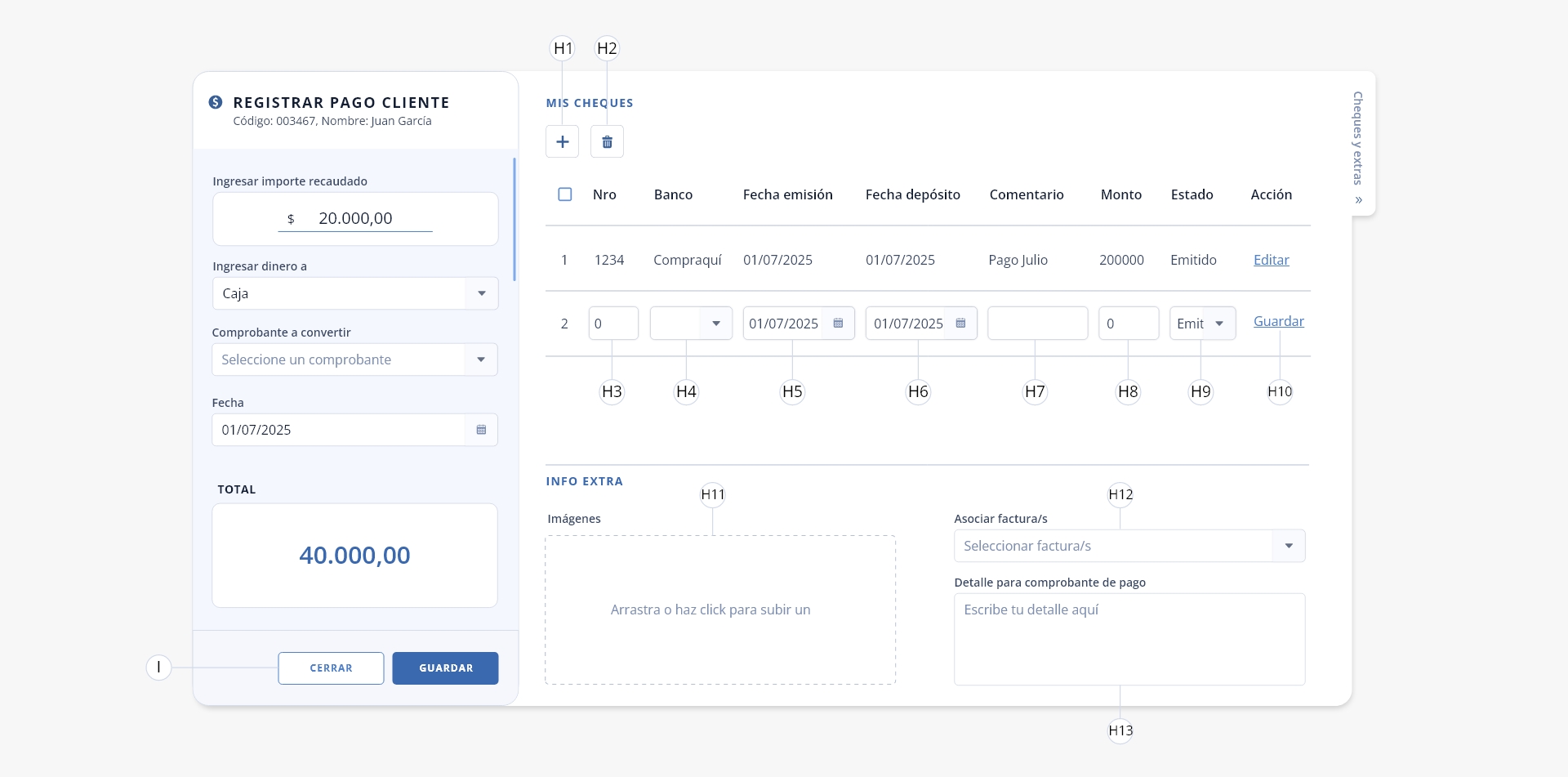Open calendar for Fecha depósito in row 2

[960, 324]
